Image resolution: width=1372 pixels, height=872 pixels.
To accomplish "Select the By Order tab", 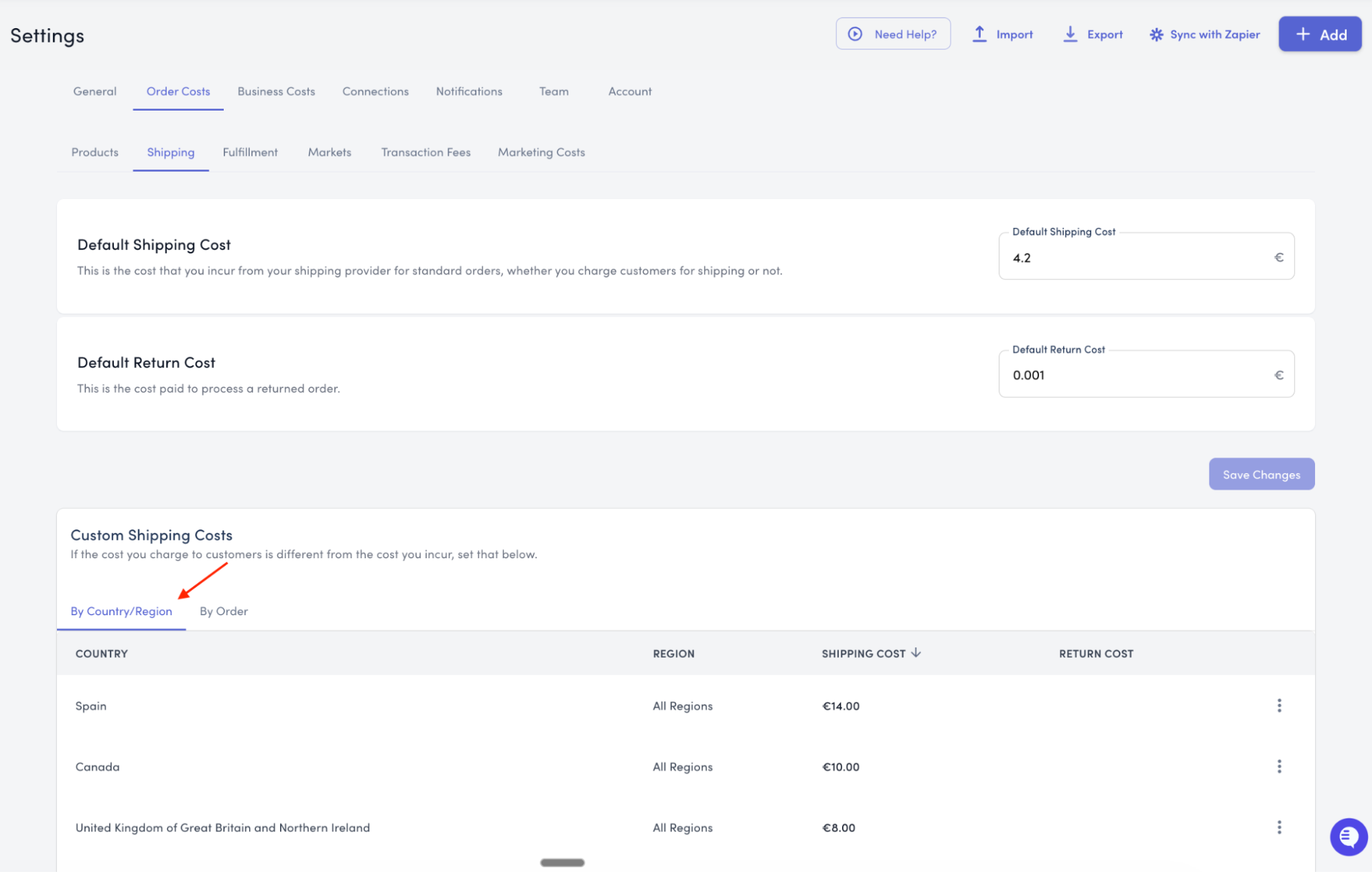I will 224,611.
